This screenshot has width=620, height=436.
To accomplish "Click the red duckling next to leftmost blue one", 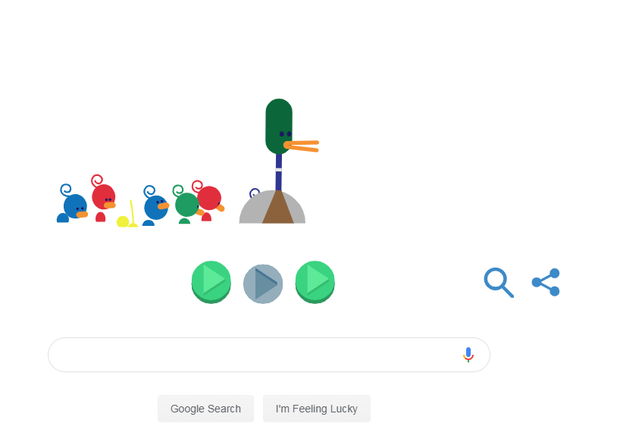I will tap(103, 198).
